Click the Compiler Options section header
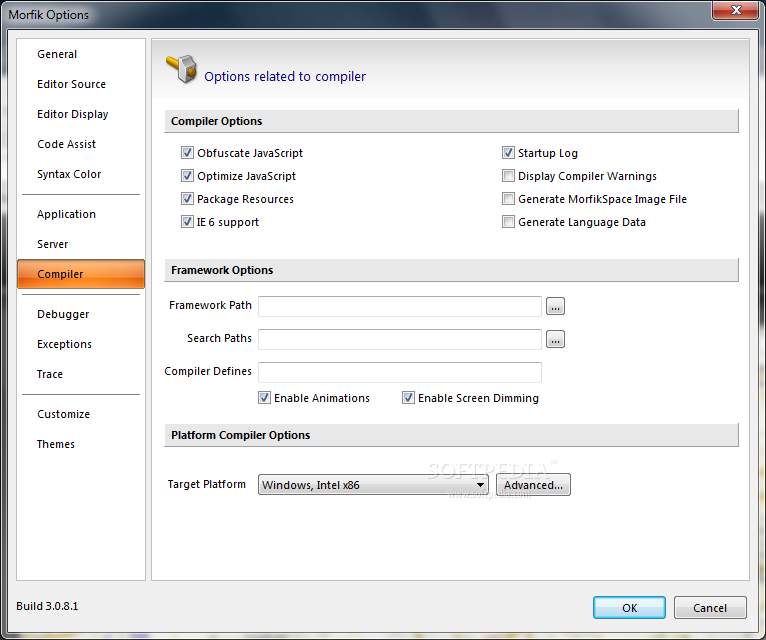Viewport: 766px width, 640px height. pyautogui.click(x=451, y=121)
